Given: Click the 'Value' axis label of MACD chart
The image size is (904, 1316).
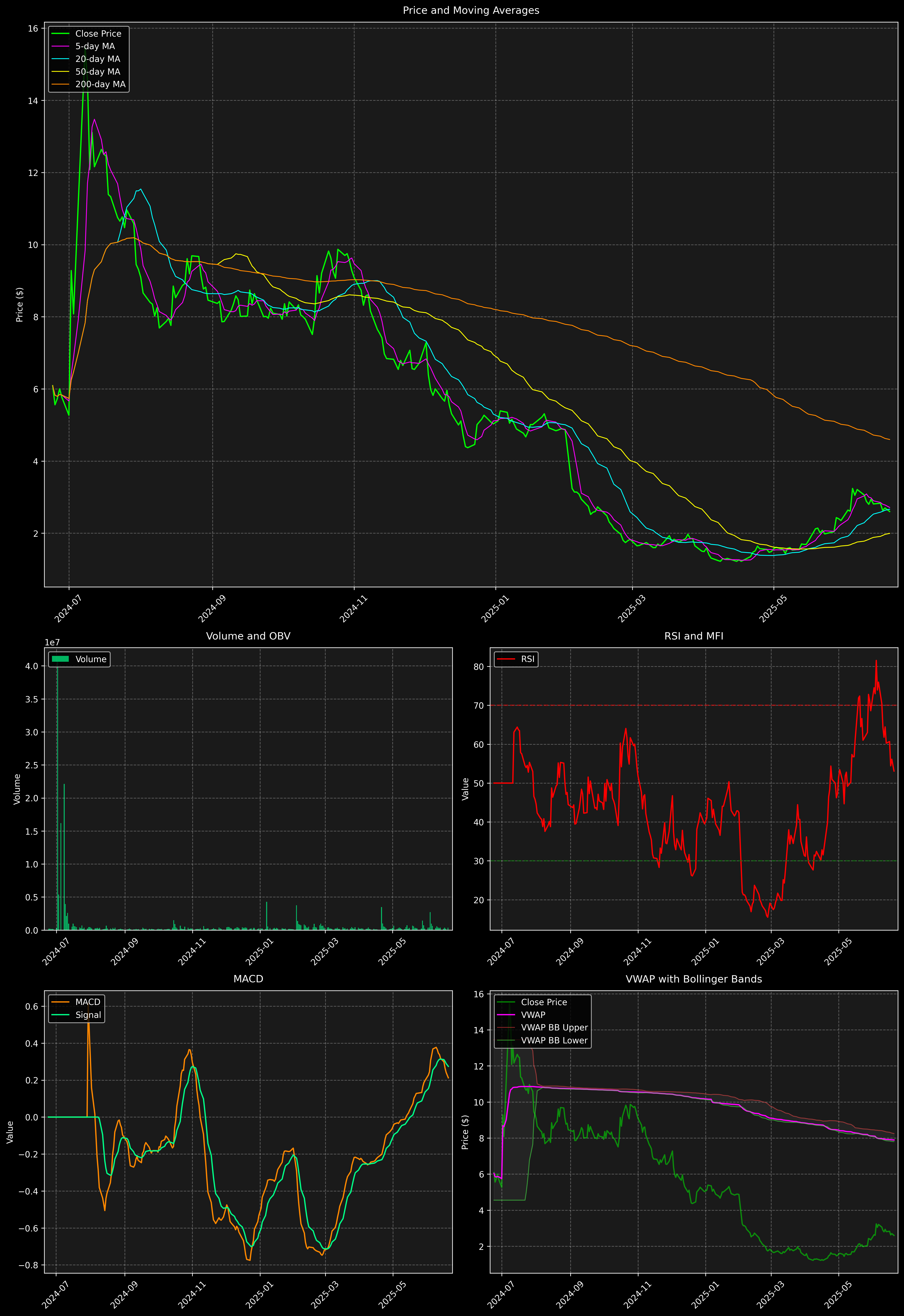Looking at the screenshot, I should pyautogui.click(x=10, y=1132).
